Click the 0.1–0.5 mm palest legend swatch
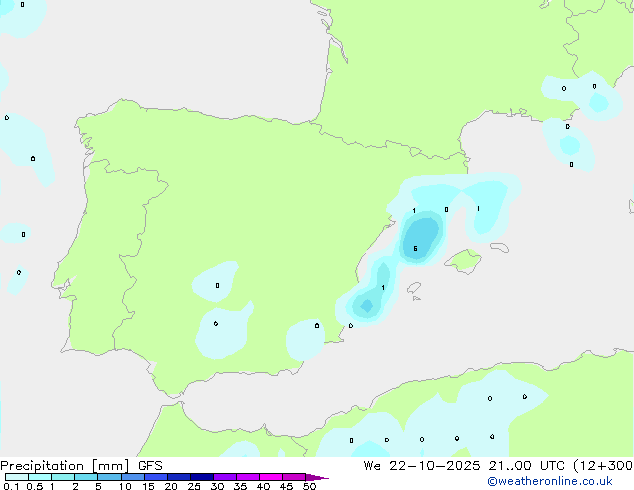Image resolution: width=634 pixels, height=490 pixels. point(17,477)
